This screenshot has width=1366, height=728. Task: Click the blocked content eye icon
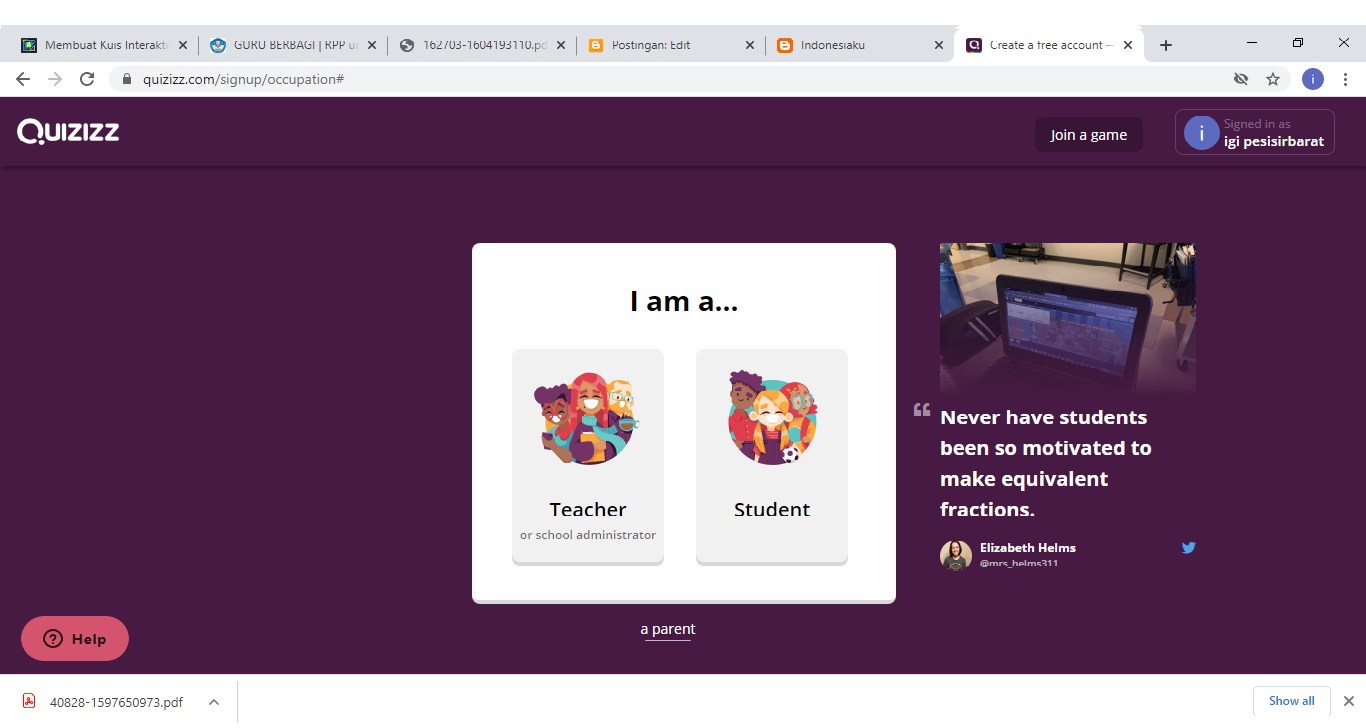[x=1241, y=78]
